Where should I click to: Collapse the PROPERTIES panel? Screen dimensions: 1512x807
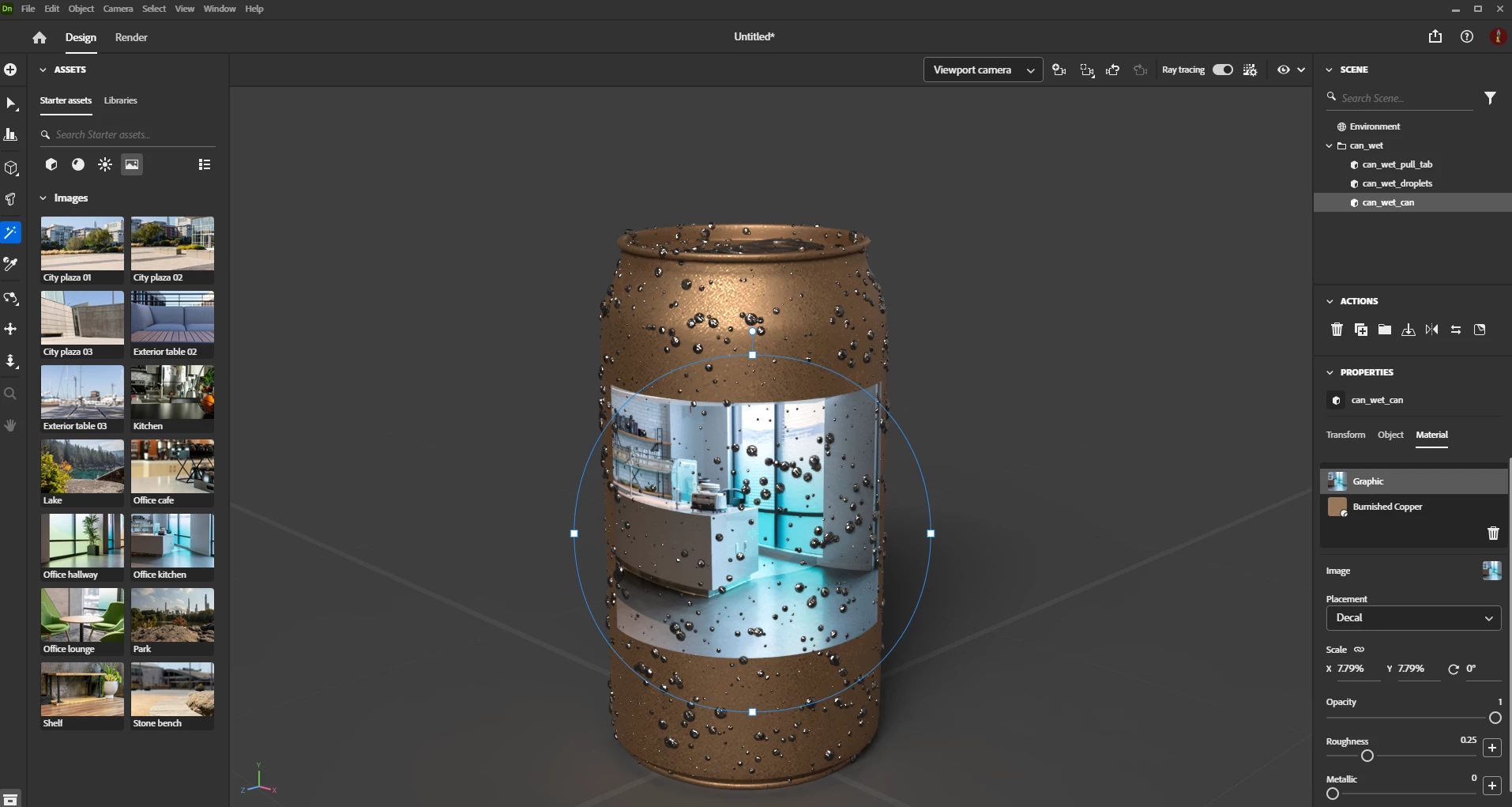coord(1330,372)
